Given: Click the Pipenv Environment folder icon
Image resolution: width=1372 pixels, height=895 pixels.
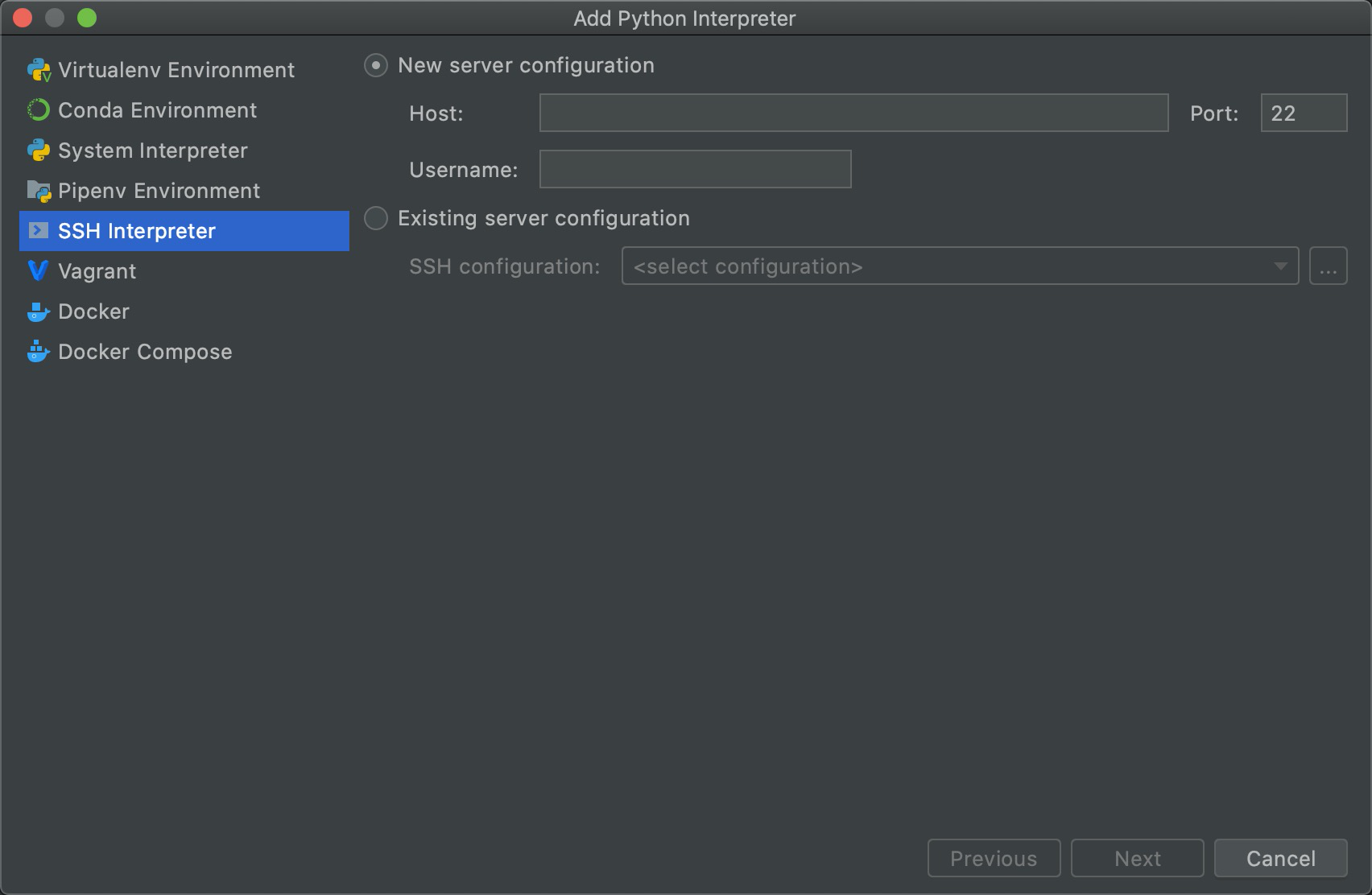Looking at the screenshot, I should click(x=39, y=191).
